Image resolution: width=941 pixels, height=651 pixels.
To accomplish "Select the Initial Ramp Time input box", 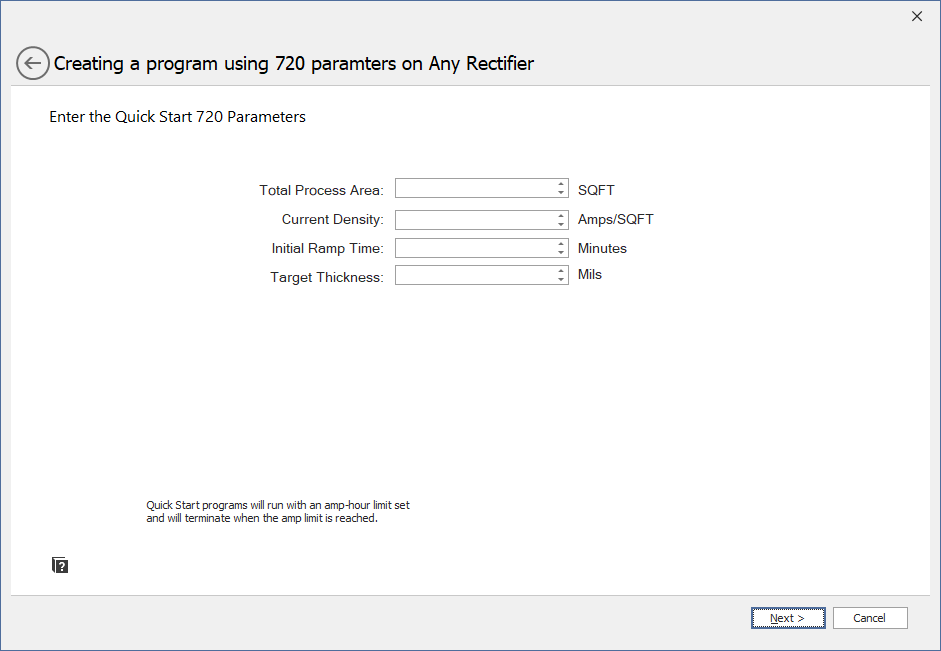I will (474, 248).
